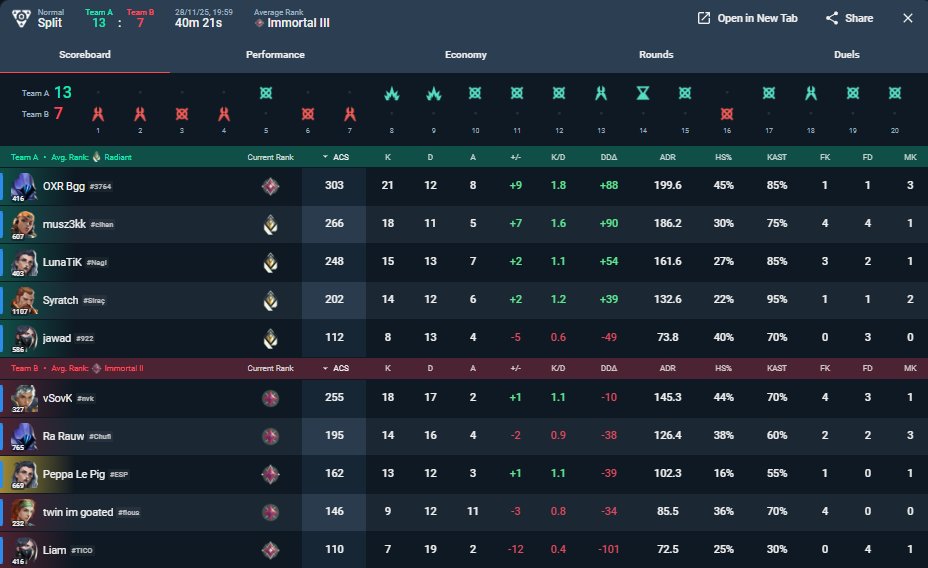Click Liam's DDΔ value -101
Image resolution: width=928 pixels, height=568 pixels.
tap(608, 549)
